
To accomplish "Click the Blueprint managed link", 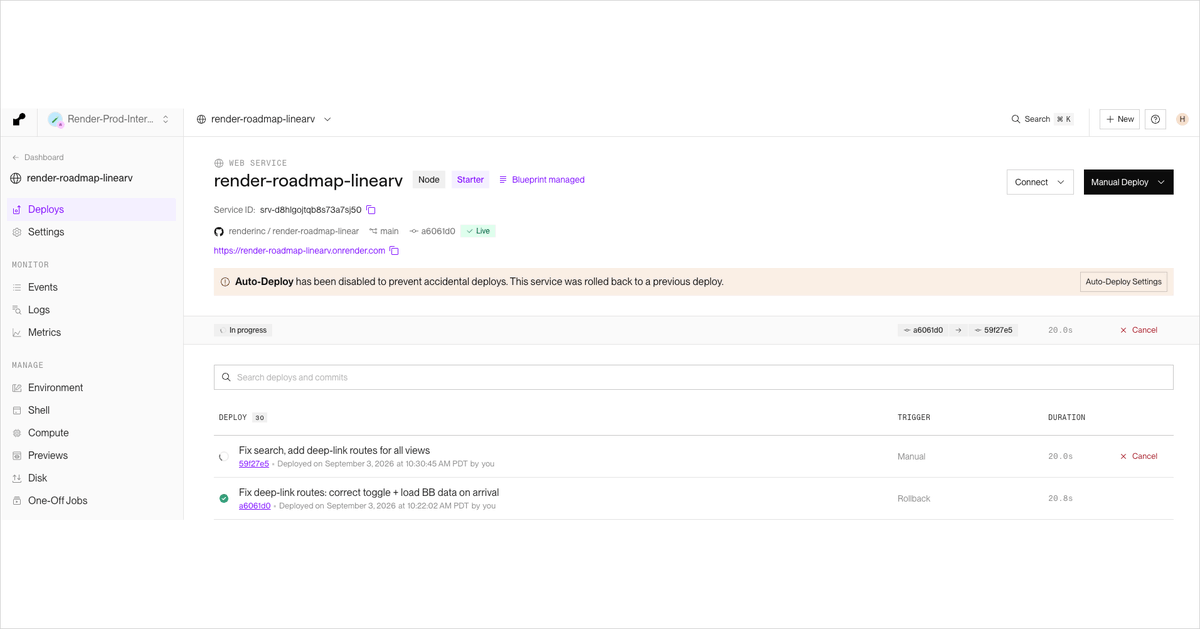I will tap(541, 180).
